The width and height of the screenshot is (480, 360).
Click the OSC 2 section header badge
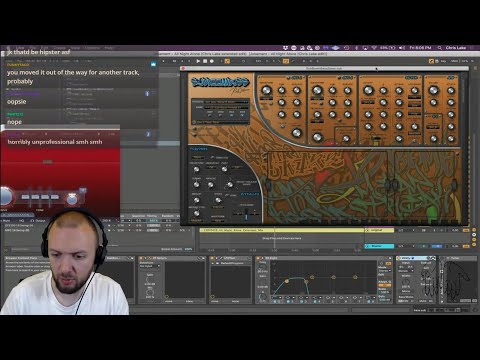tap(348, 78)
